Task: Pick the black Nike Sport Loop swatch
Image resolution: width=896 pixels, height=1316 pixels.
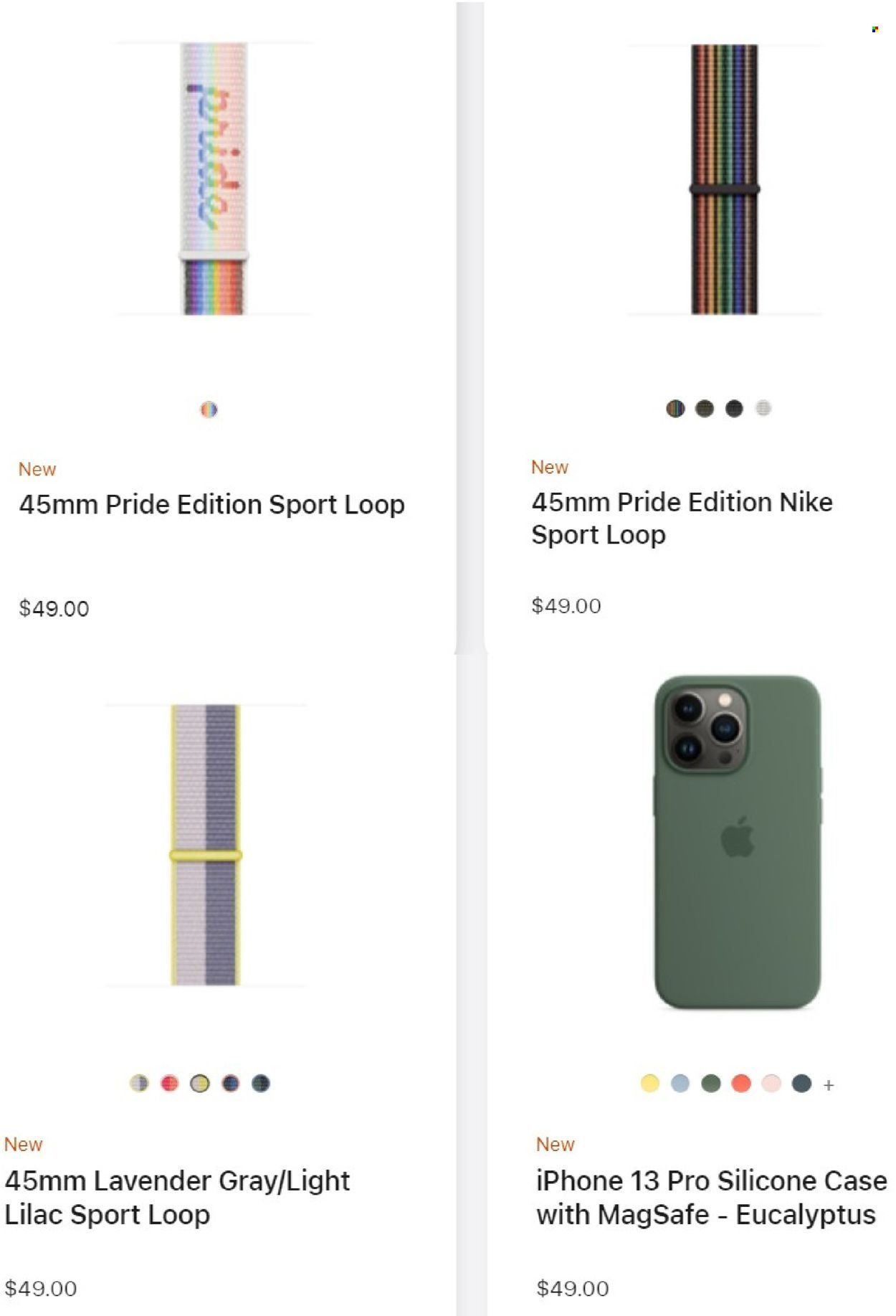Action: pos(734,409)
